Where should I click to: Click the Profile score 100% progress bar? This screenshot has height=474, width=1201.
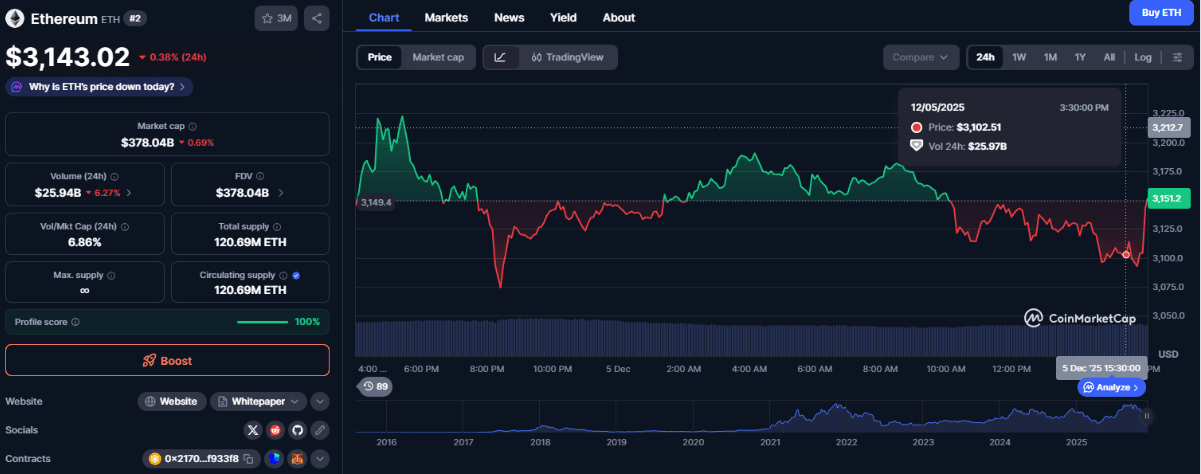[263, 322]
